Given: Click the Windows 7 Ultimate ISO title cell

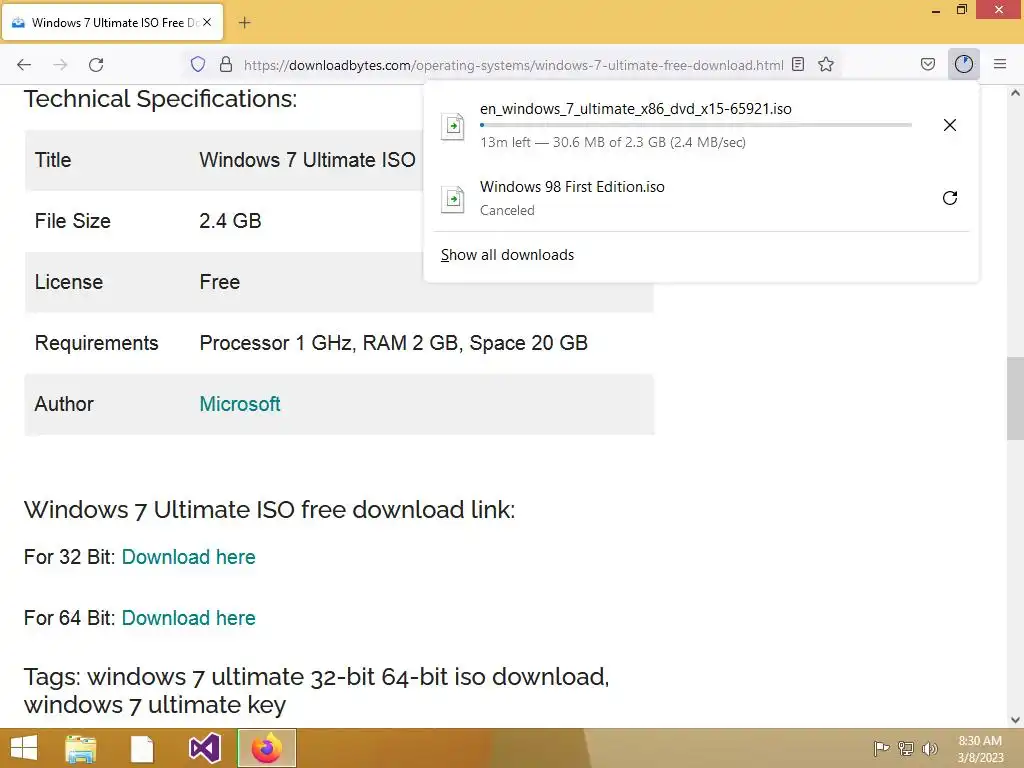Looking at the screenshot, I should [x=307, y=160].
